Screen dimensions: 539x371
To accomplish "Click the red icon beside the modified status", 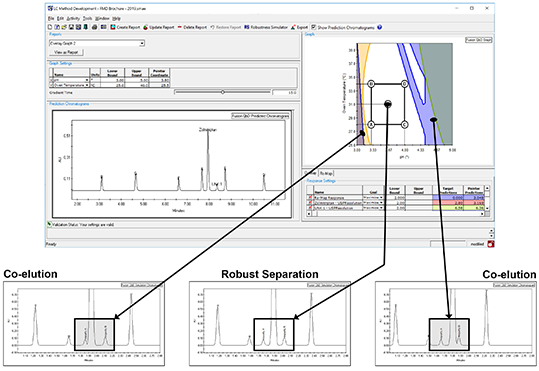I will (x=491, y=244).
